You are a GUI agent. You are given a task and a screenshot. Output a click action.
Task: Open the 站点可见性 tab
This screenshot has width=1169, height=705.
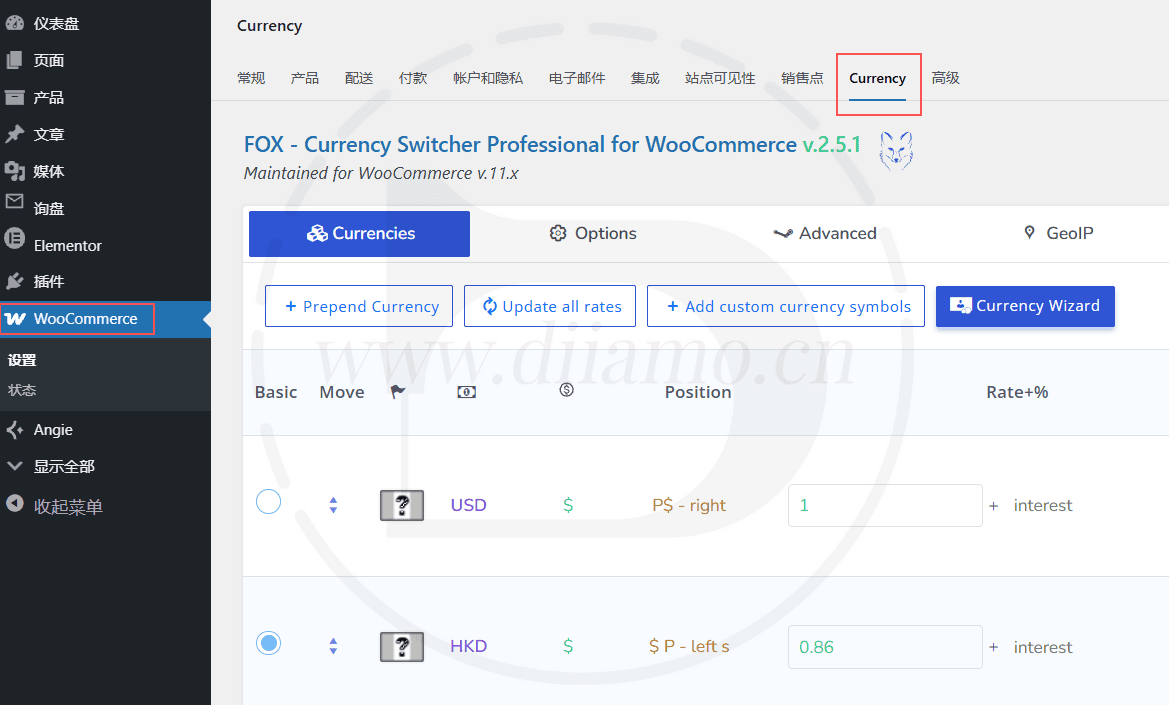720,78
